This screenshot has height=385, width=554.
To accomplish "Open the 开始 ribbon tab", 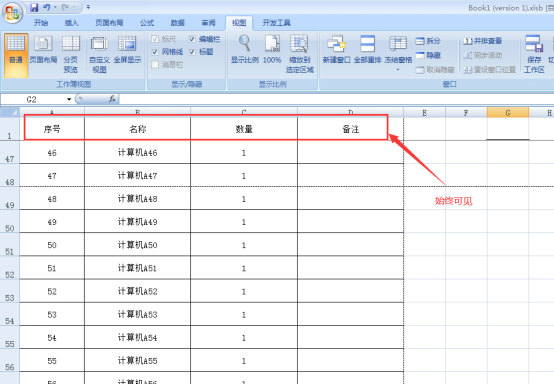I will coord(41,23).
